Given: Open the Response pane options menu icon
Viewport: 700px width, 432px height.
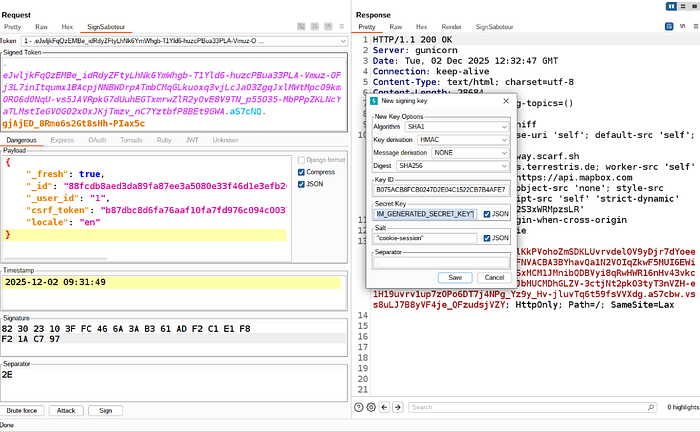Looking at the screenshot, I should coord(696,27).
